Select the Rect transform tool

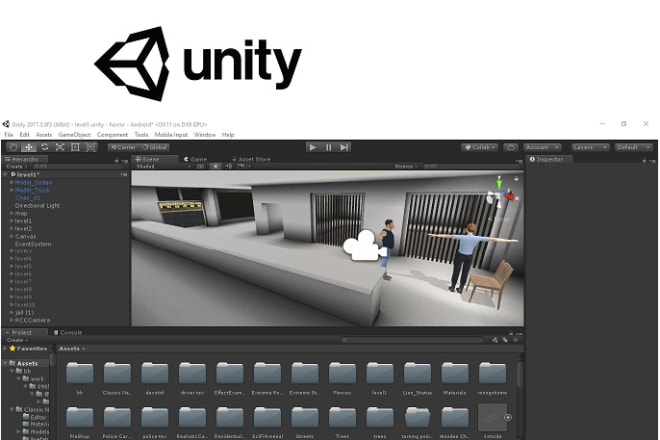tap(75, 147)
